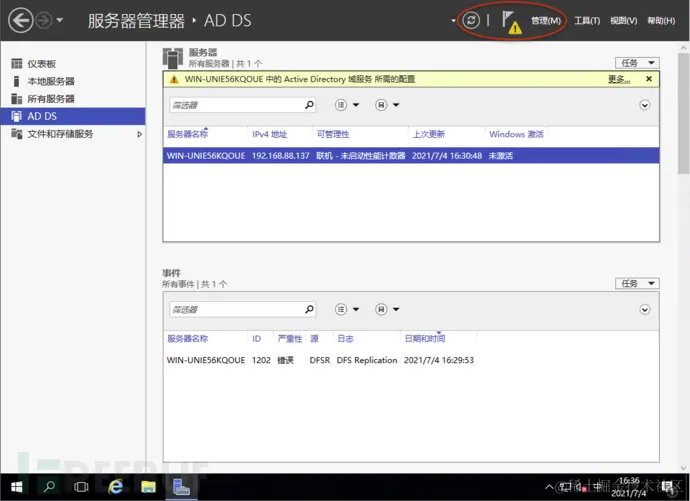This screenshot has width=690, height=501.
Task: Open the 视图(V) menu
Action: (624, 21)
